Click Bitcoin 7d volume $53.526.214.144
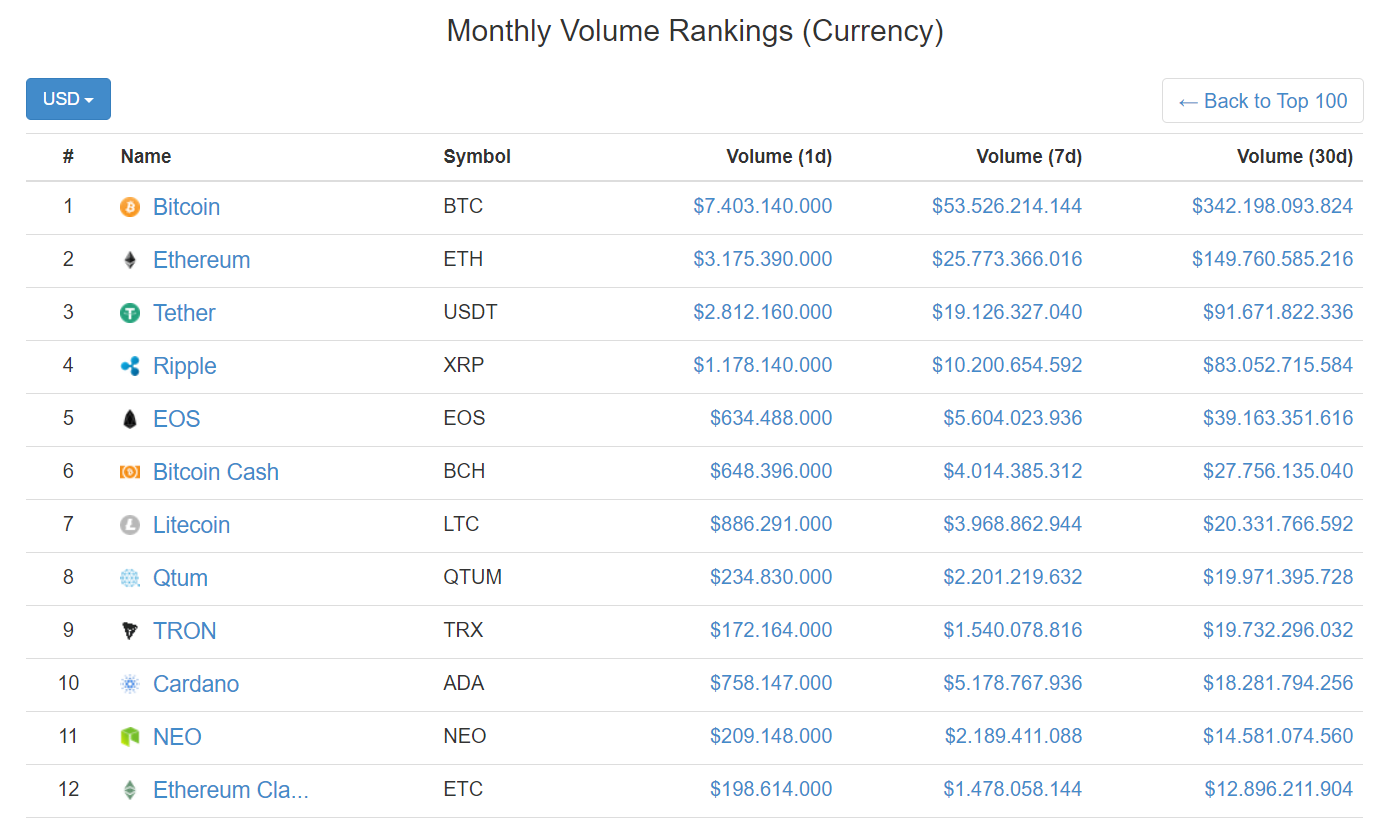 (1007, 206)
